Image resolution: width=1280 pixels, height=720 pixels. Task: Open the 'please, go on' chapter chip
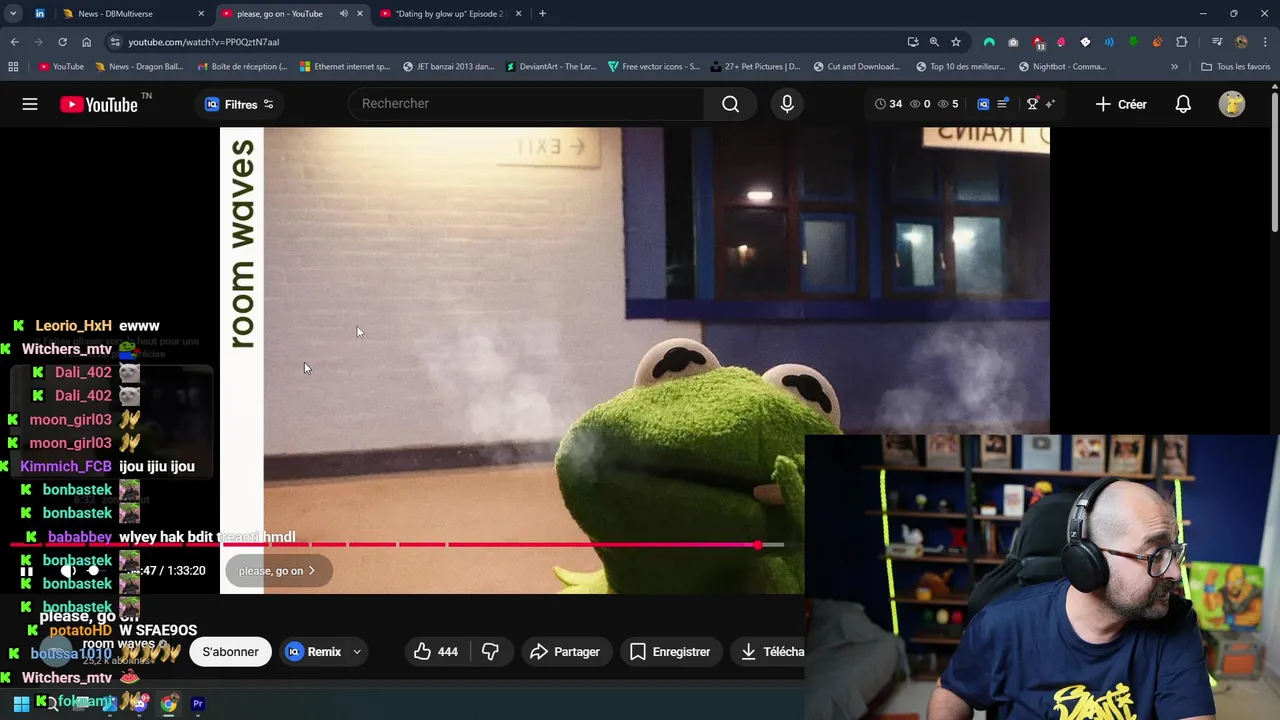click(x=278, y=571)
